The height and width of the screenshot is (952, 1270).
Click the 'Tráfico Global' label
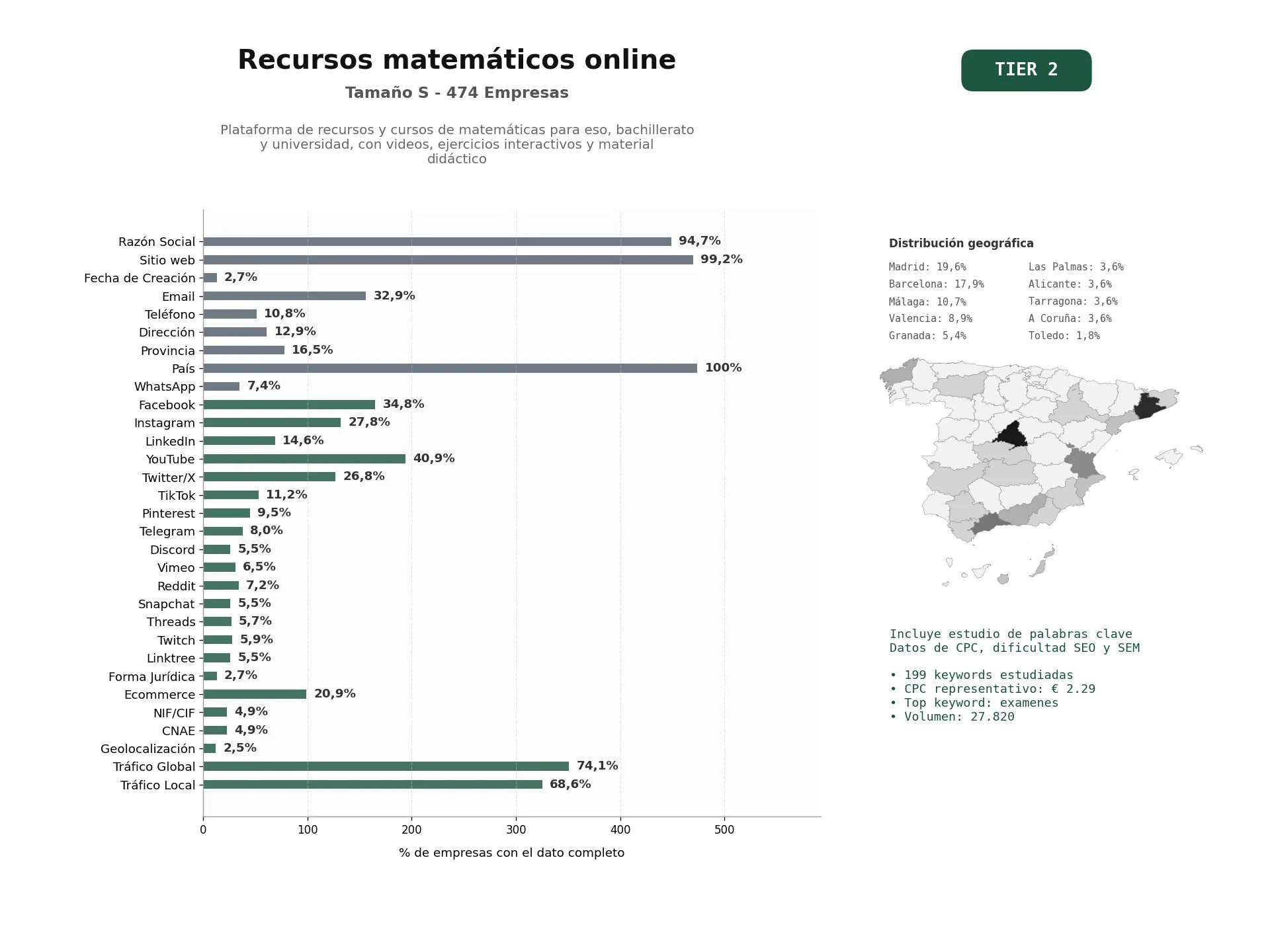[154, 767]
